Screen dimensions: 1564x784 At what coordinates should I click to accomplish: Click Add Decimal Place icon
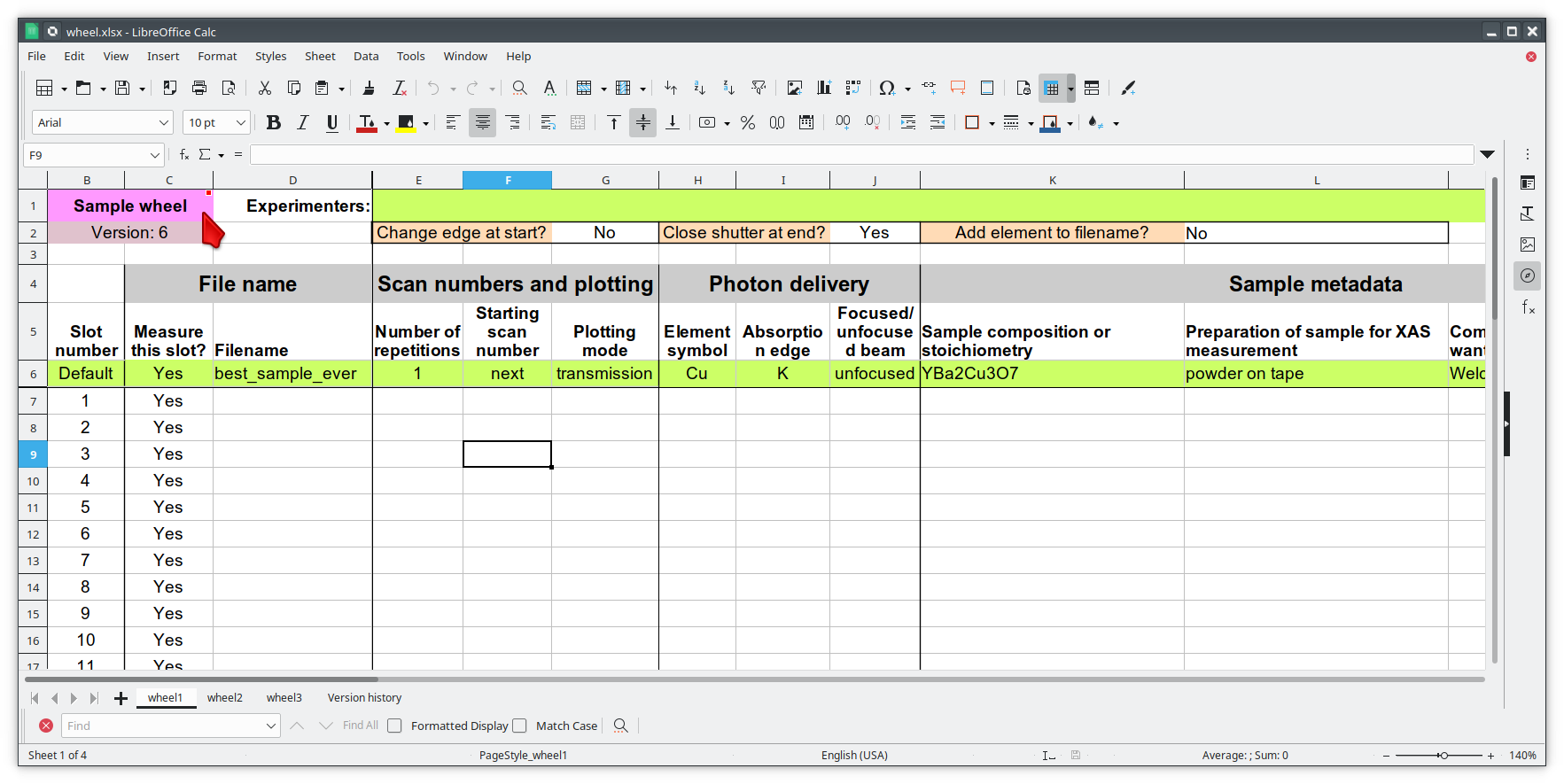(x=843, y=122)
